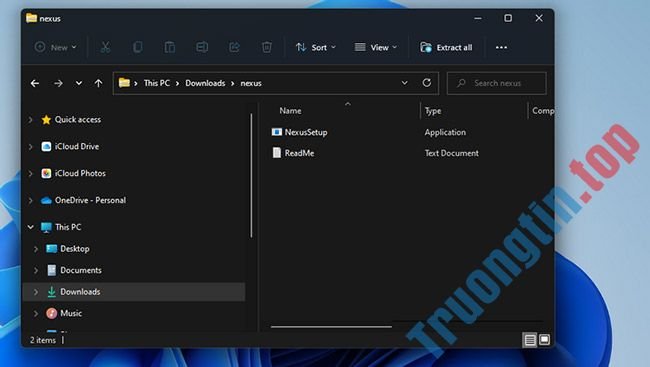Click the Paste clipboard icon

[x=170, y=47]
